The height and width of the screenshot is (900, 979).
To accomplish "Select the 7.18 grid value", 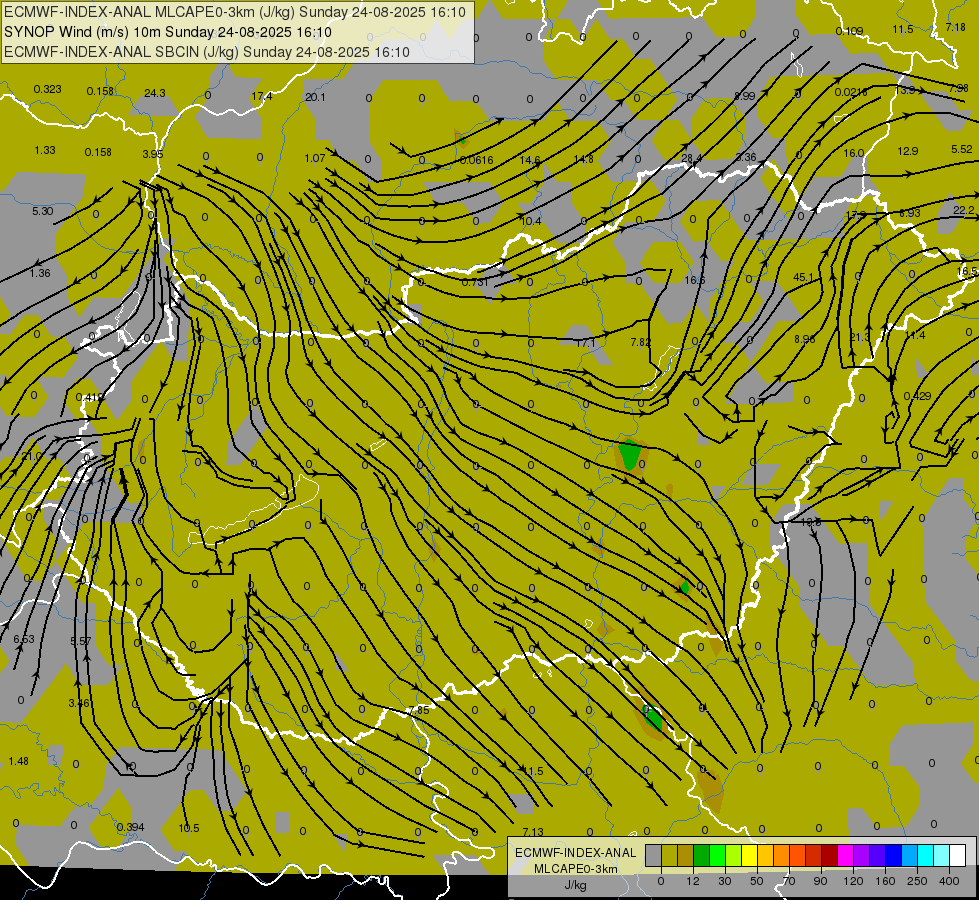I will tap(955, 27).
